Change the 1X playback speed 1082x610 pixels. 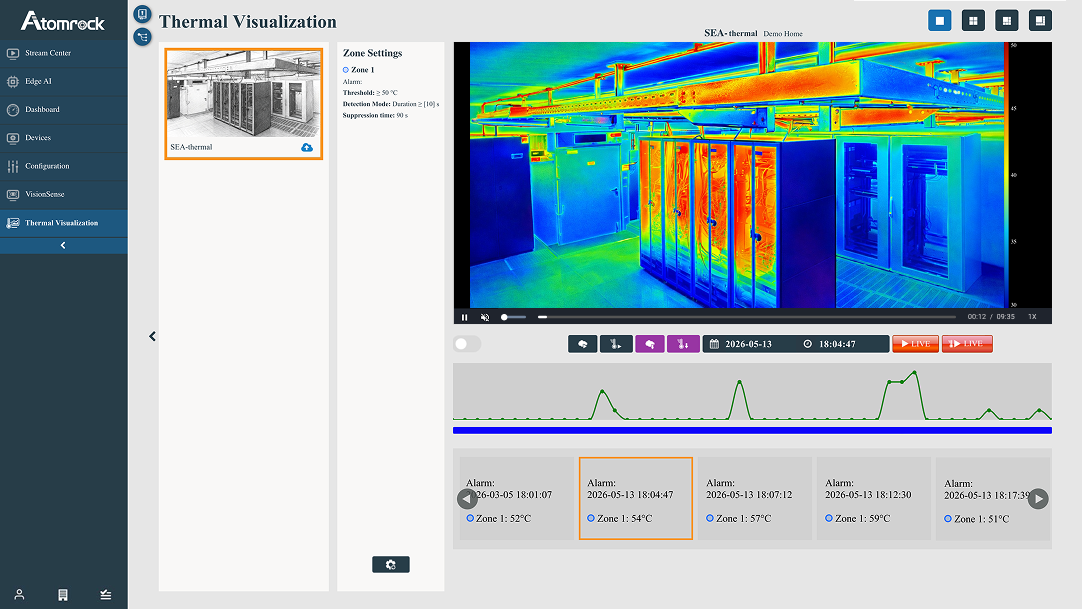tap(1032, 317)
